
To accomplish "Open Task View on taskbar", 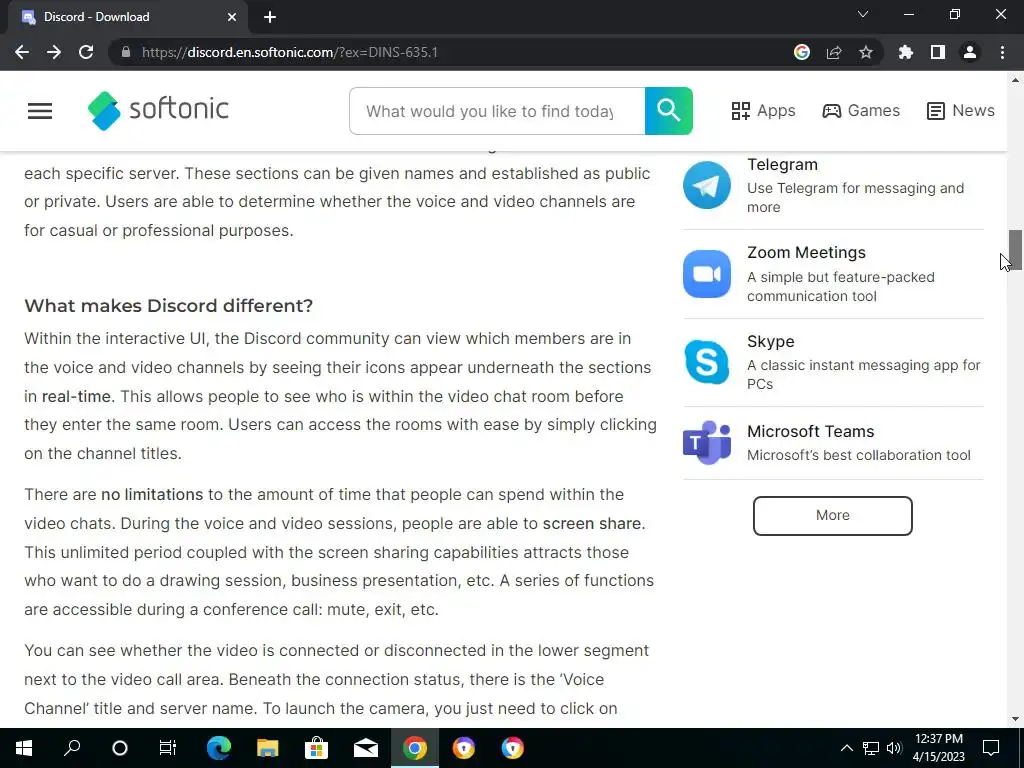I will point(168,748).
